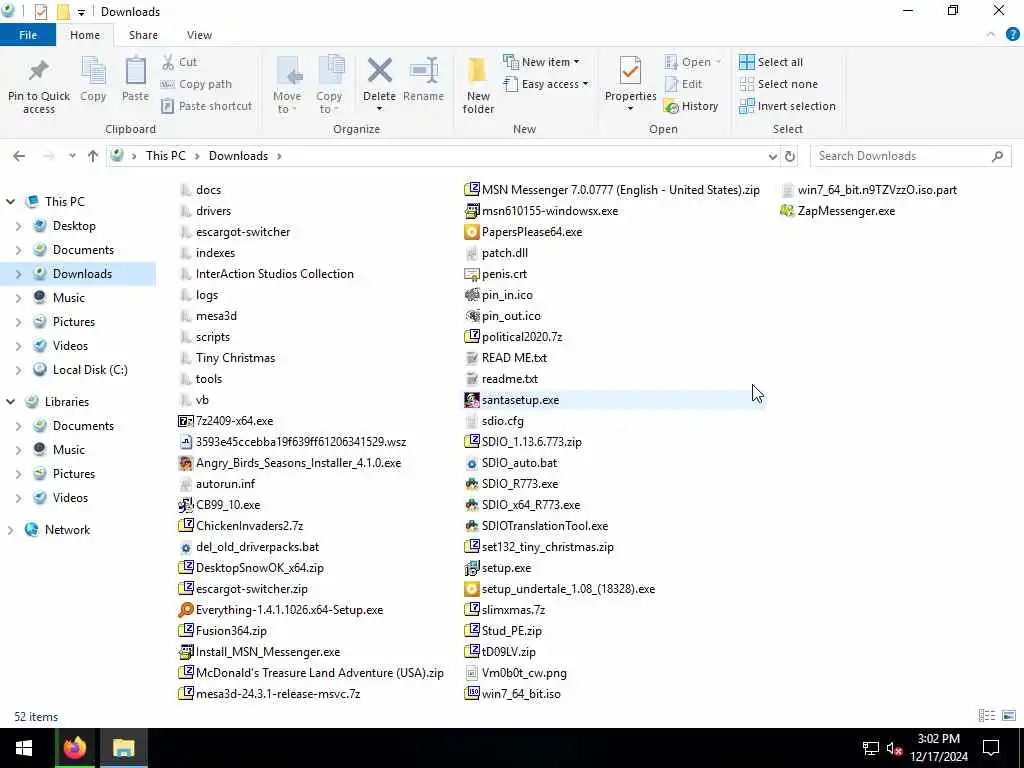Expand the Network tree node
Viewport: 1024px width, 768px height.
[10, 530]
